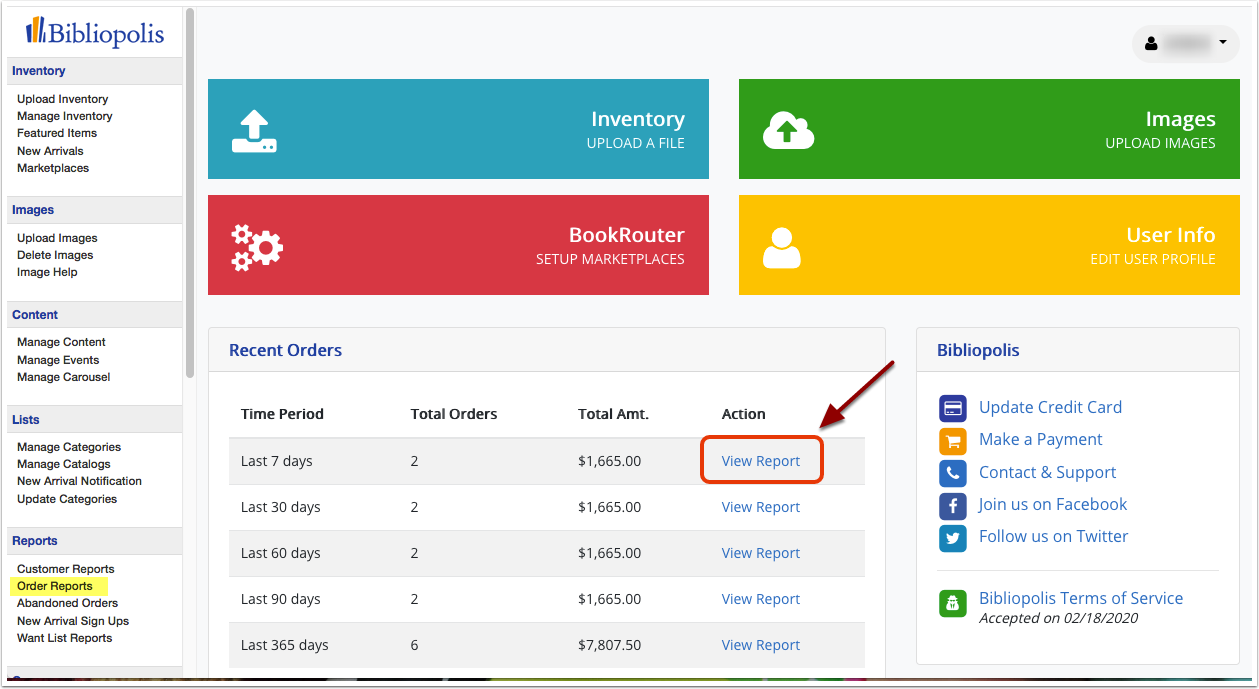Open Follow us on Twitter link
This screenshot has width=1259, height=689.
(x=1053, y=536)
